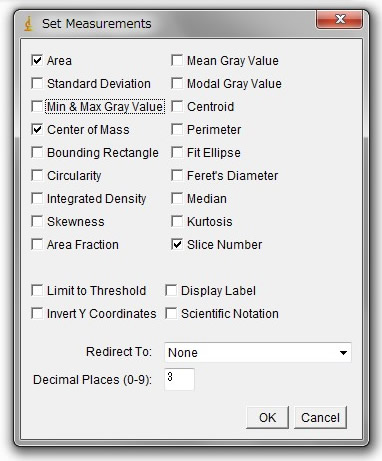Tick the Min & Max Gray Value option
This screenshot has width=382, height=461.
[x=37, y=107]
